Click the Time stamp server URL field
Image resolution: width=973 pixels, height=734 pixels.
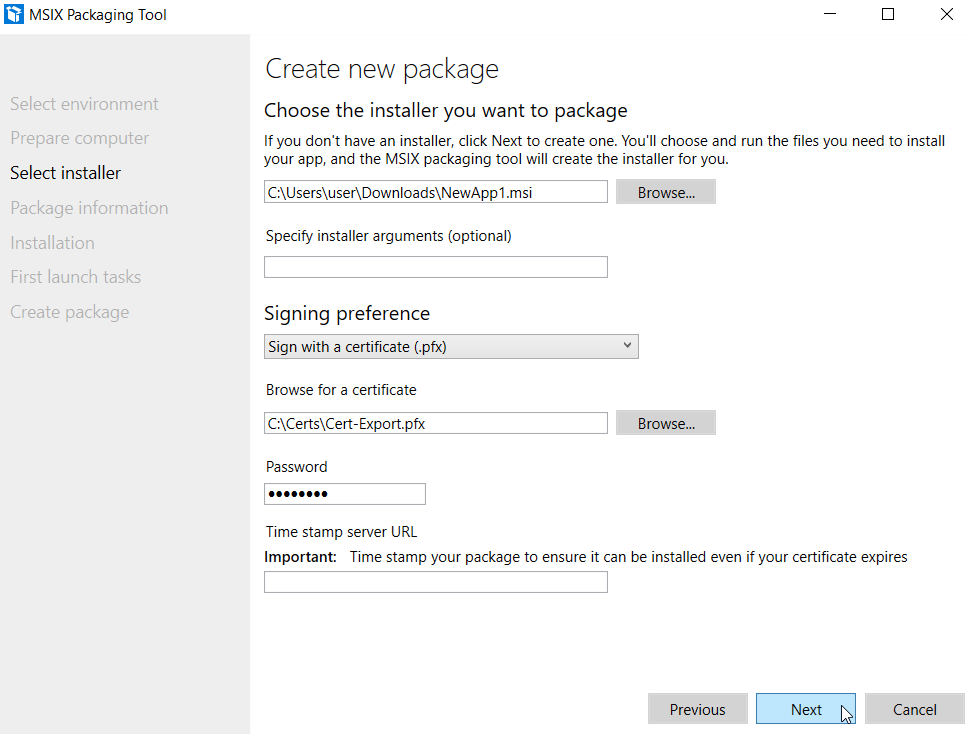(x=436, y=582)
